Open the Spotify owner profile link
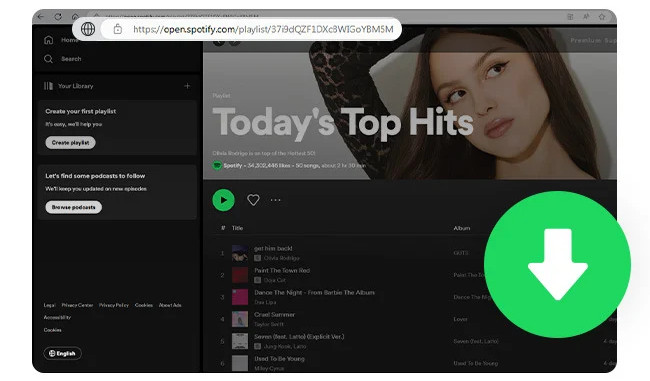 tap(233, 165)
